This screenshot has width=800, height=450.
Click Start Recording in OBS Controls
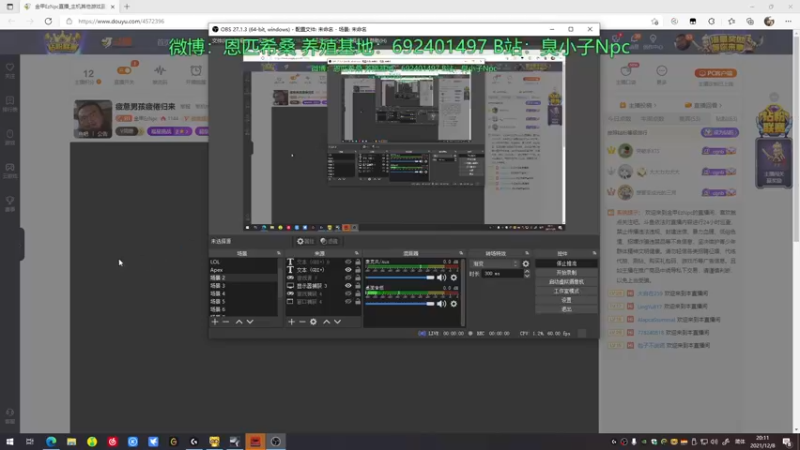tap(566, 272)
